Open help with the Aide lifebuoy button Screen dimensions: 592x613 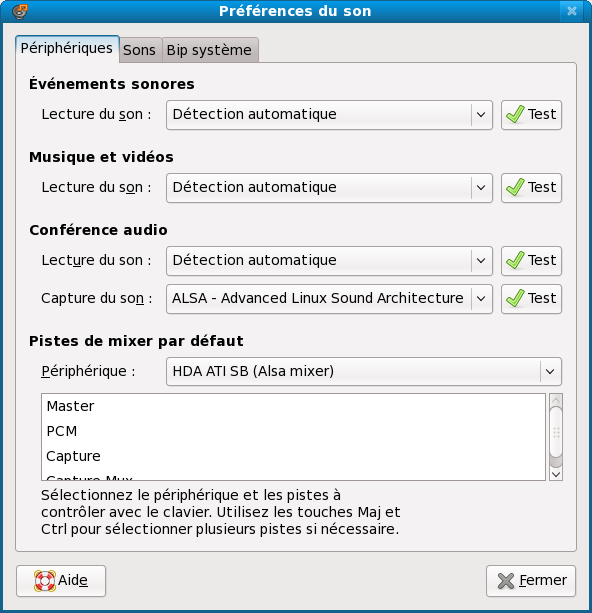click(x=61, y=581)
